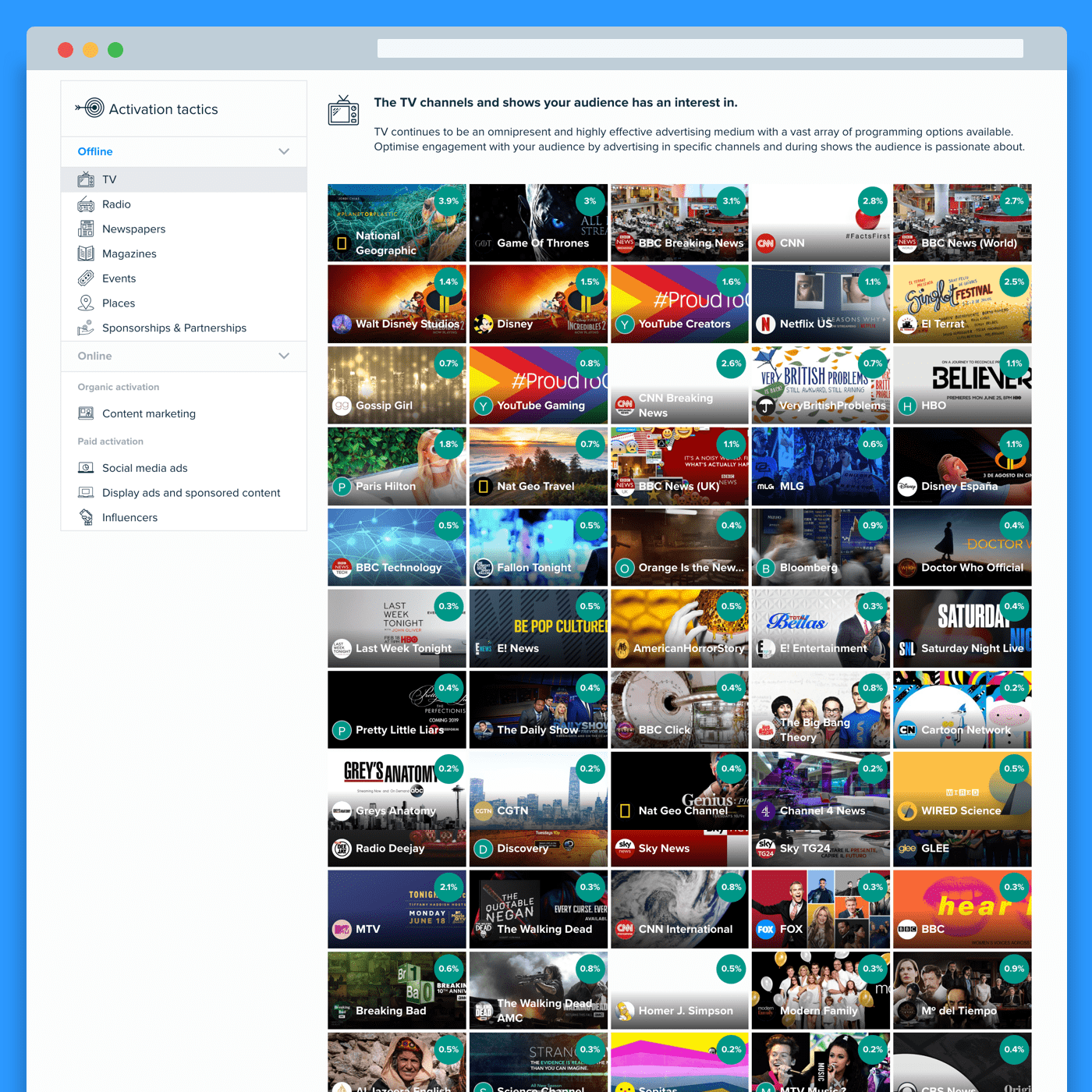Click the Homer J. Simpson label

[x=686, y=1011]
